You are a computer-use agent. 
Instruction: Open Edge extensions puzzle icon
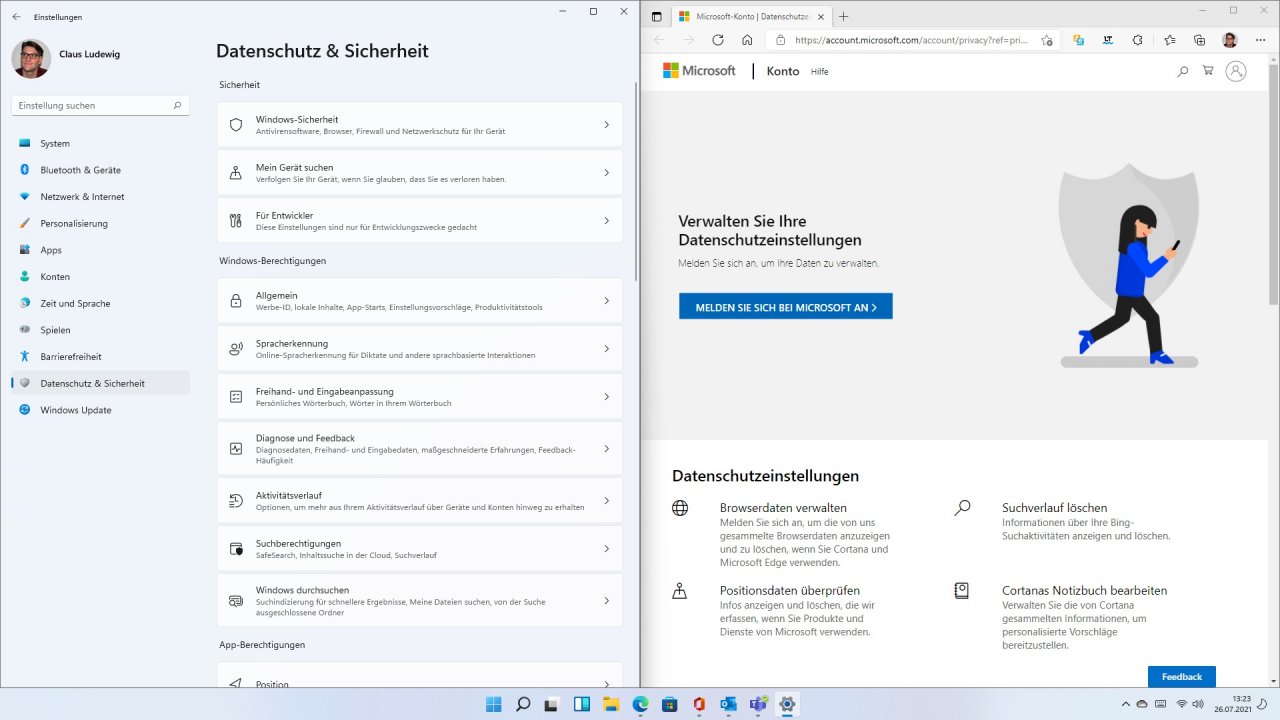tap(1138, 40)
